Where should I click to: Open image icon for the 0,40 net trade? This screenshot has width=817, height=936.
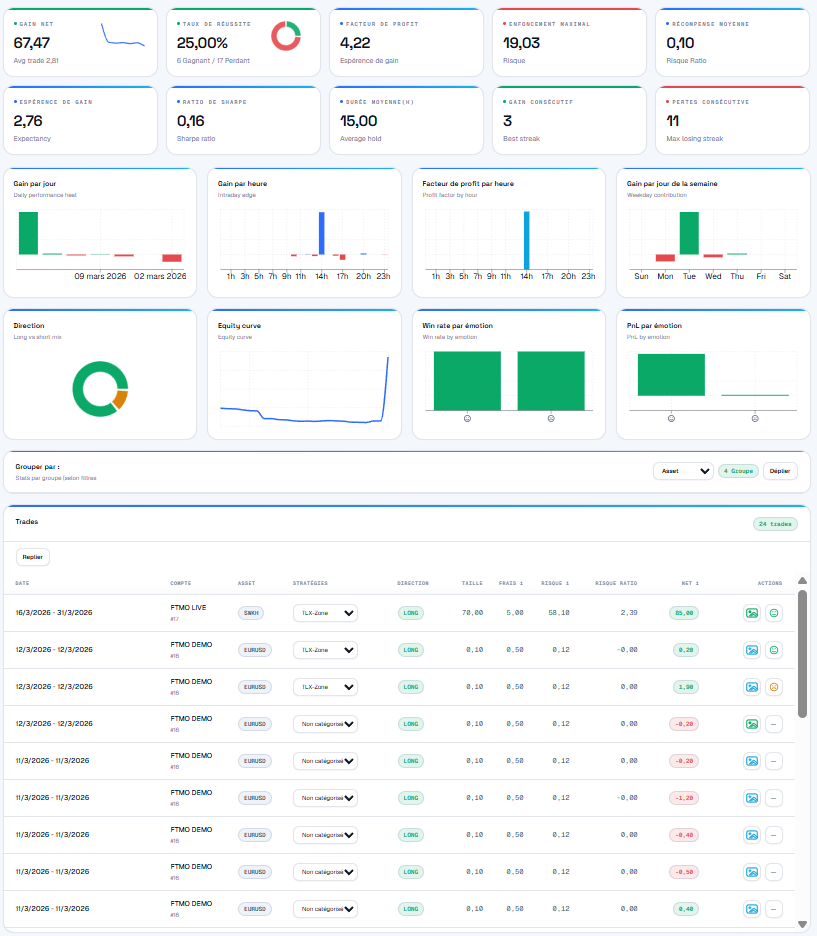click(752, 909)
